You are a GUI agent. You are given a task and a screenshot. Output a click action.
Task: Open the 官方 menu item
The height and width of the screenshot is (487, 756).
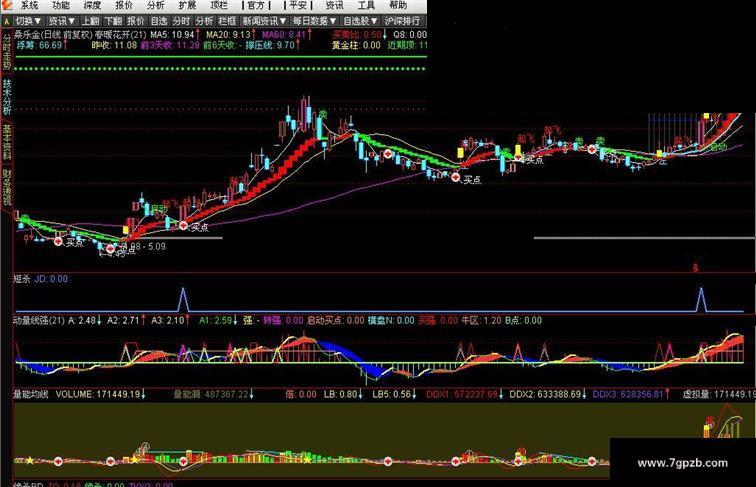256,5
